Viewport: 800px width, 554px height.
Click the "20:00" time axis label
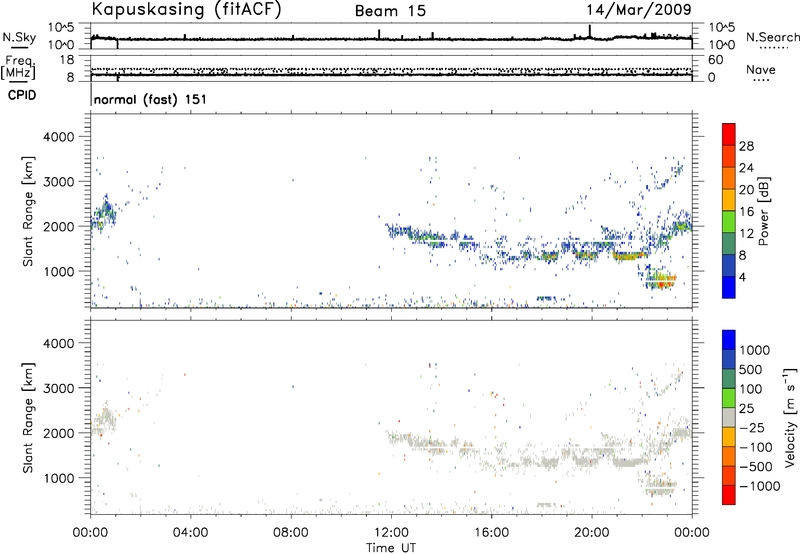(591, 533)
